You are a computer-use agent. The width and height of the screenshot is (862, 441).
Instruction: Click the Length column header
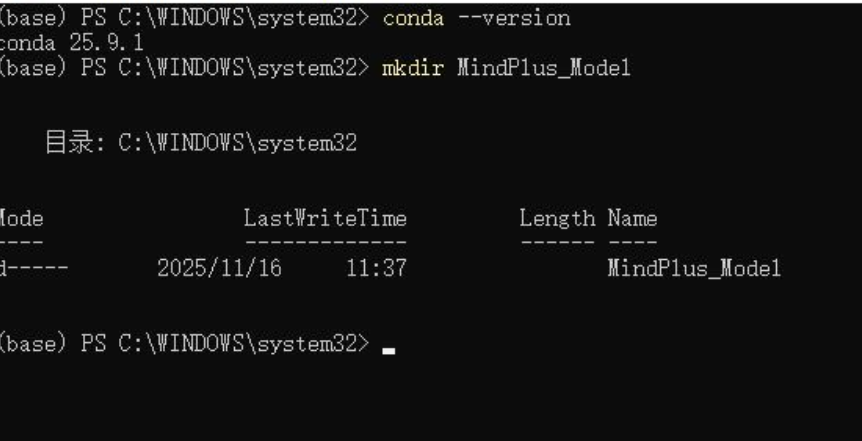(557, 219)
